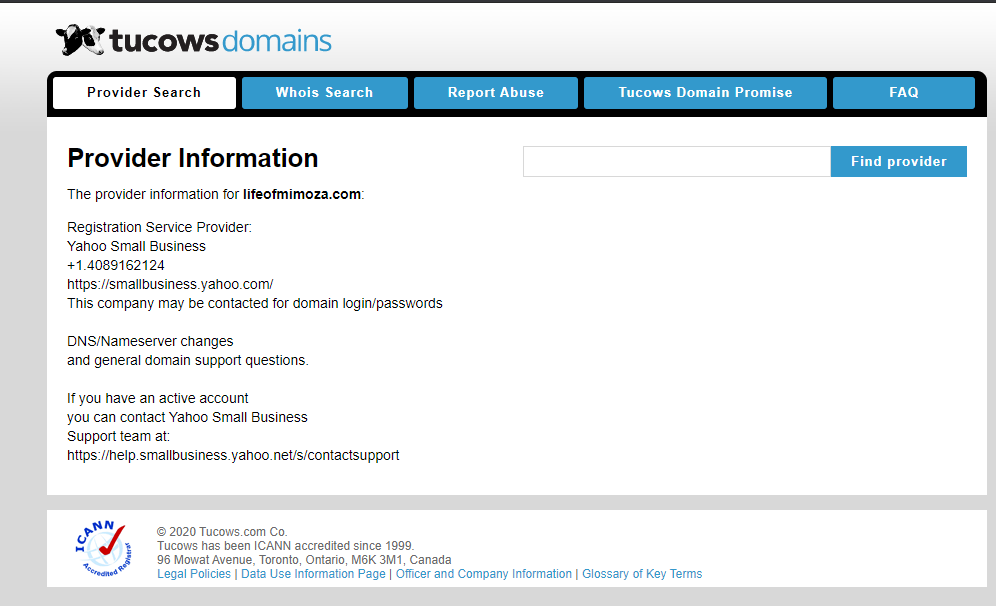Click the 96 Mowat Avenue address line

click(x=304, y=560)
